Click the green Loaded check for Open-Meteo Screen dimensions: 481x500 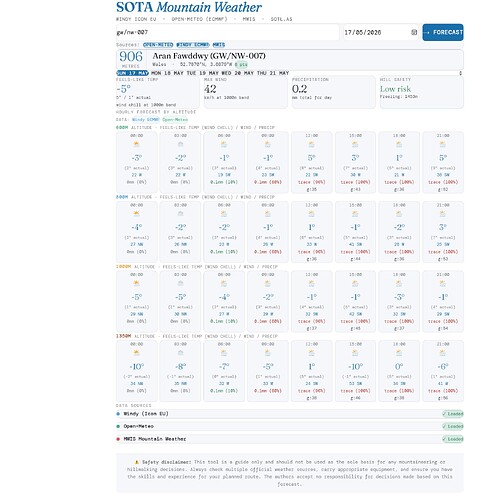[453, 426]
